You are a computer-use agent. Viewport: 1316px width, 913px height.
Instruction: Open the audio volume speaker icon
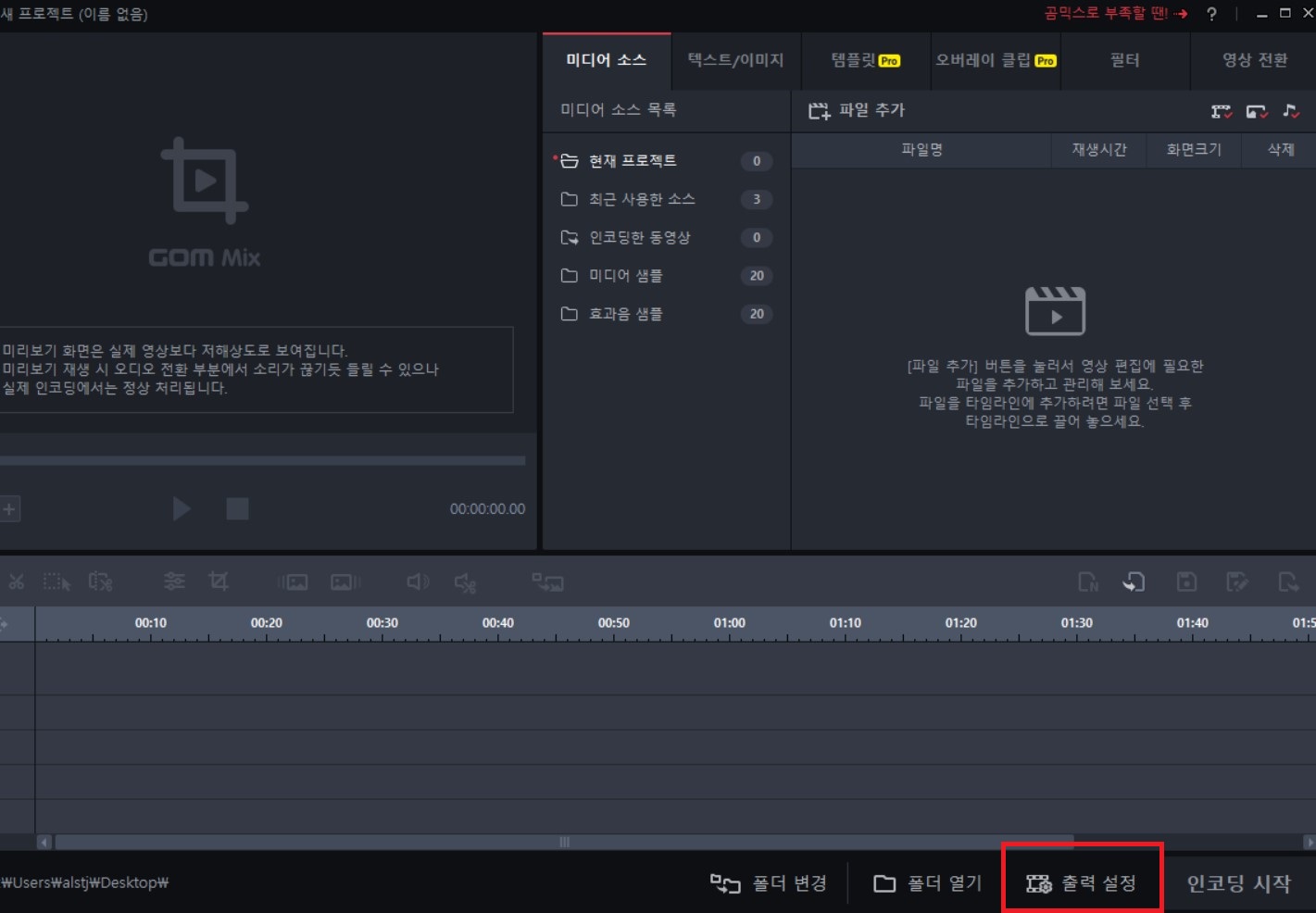point(419,582)
